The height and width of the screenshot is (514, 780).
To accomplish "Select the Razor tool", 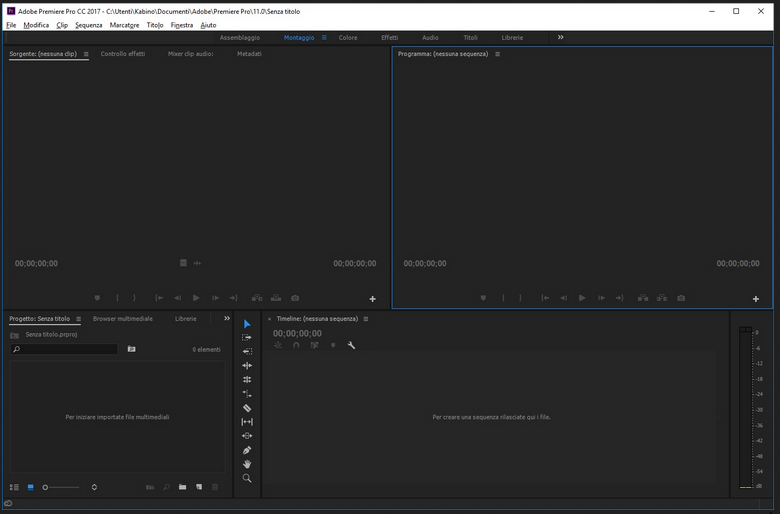I will coord(247,408).
